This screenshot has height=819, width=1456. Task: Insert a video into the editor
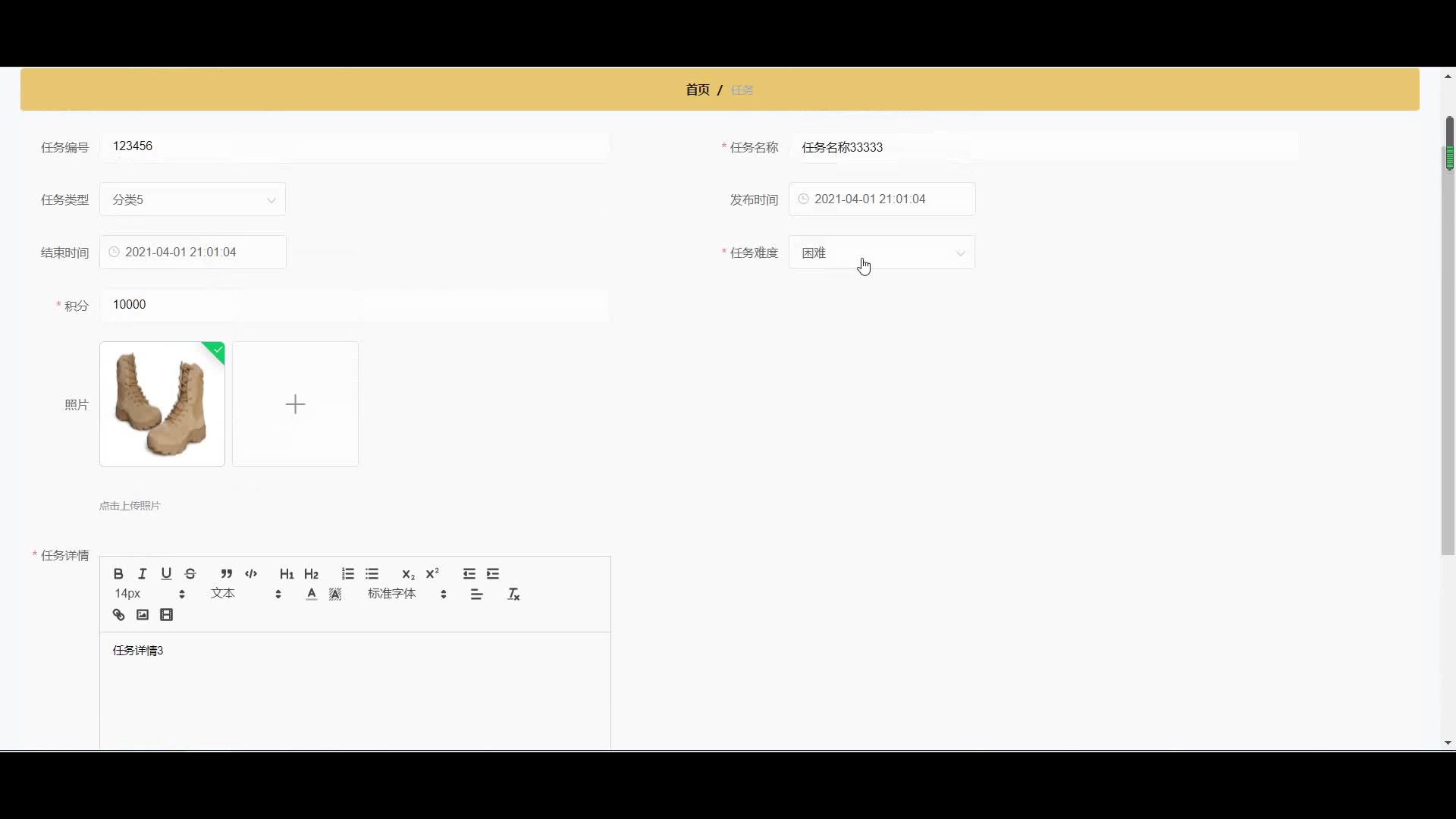pos(167,615)
